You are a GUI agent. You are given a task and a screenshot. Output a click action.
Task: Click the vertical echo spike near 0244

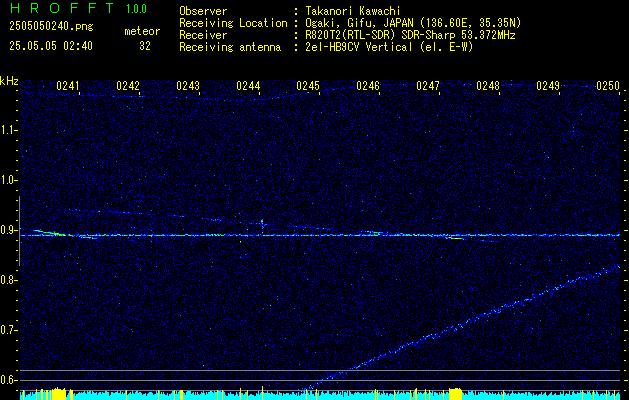[x=262, y=225]
